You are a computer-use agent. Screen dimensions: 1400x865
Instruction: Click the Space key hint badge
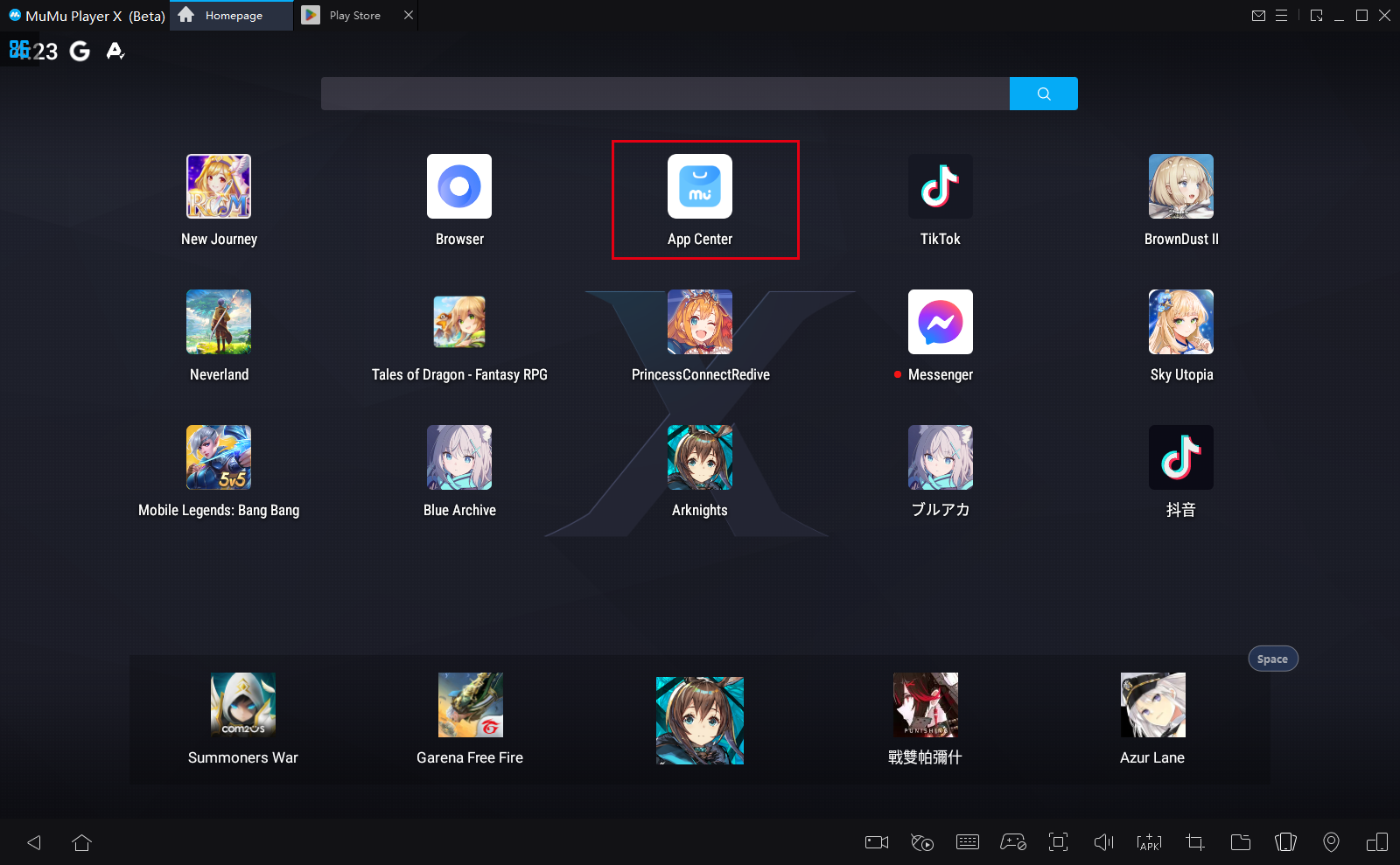[1273, 659]
